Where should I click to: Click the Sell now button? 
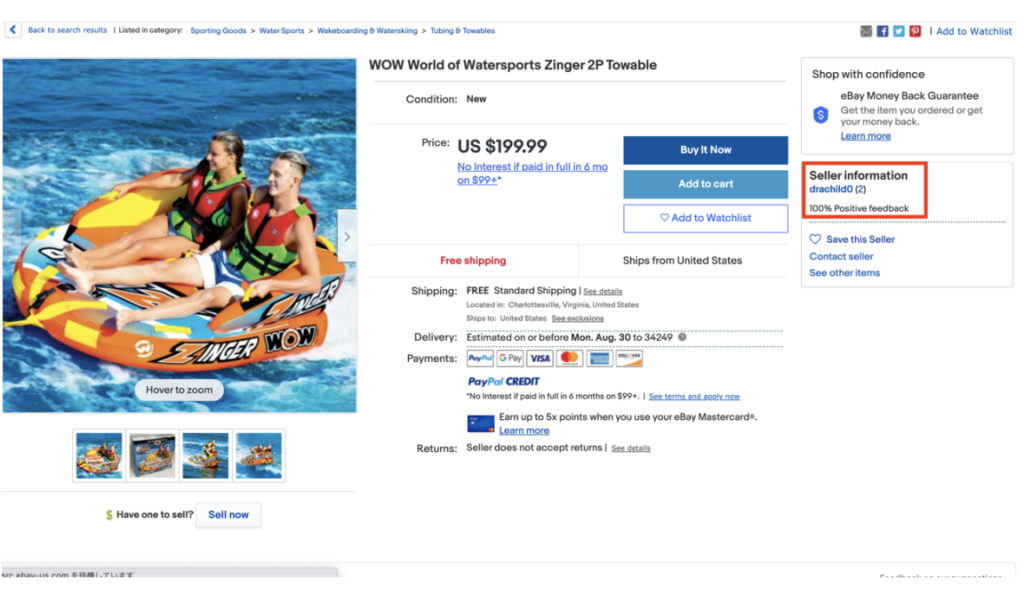228,515
